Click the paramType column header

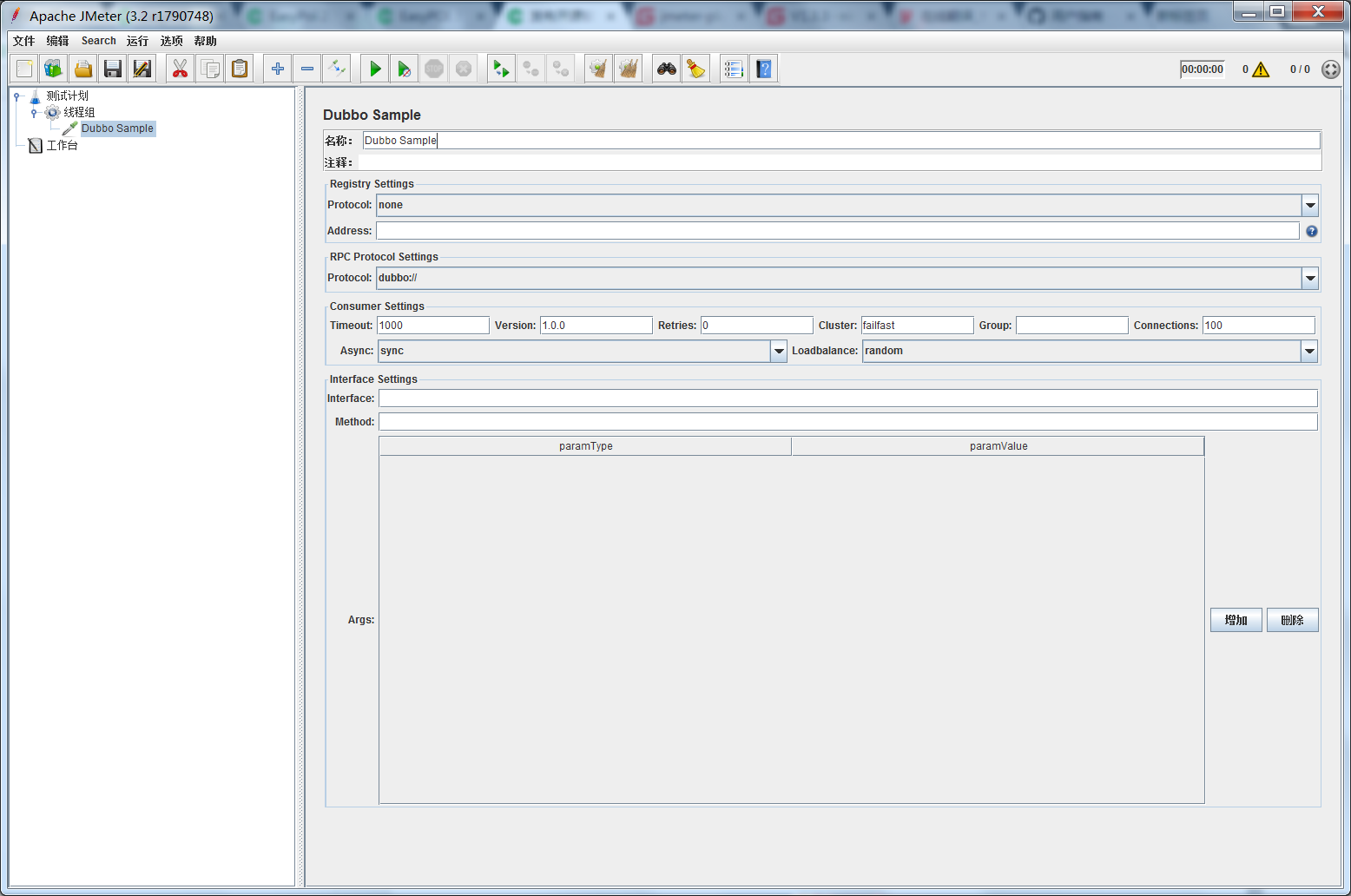585,446
